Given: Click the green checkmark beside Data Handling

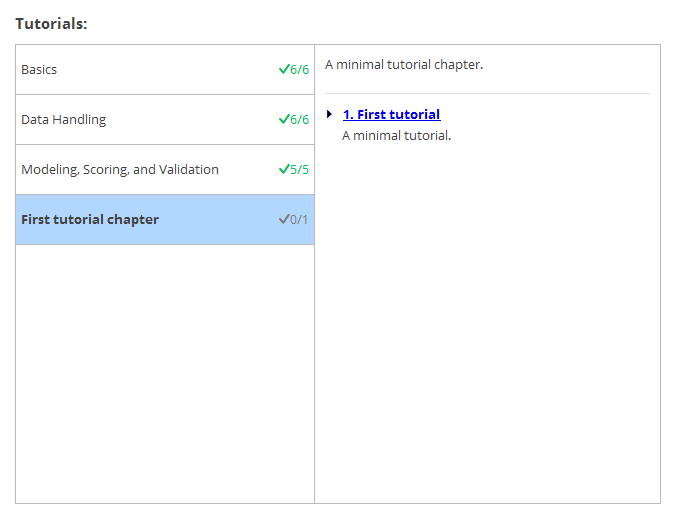Looking at the screenshot, I should tap(283, 120).
